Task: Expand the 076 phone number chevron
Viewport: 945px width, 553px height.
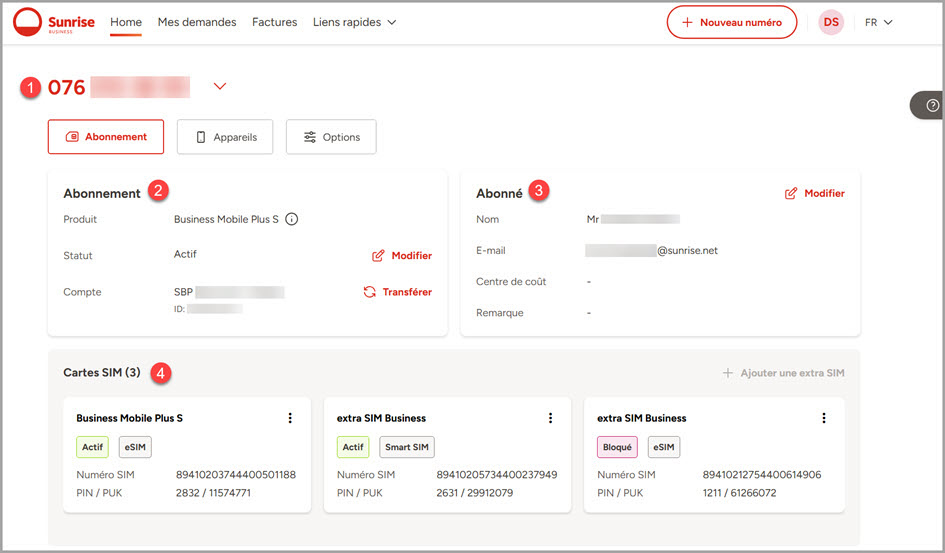Action: click(x=221, y=87)
